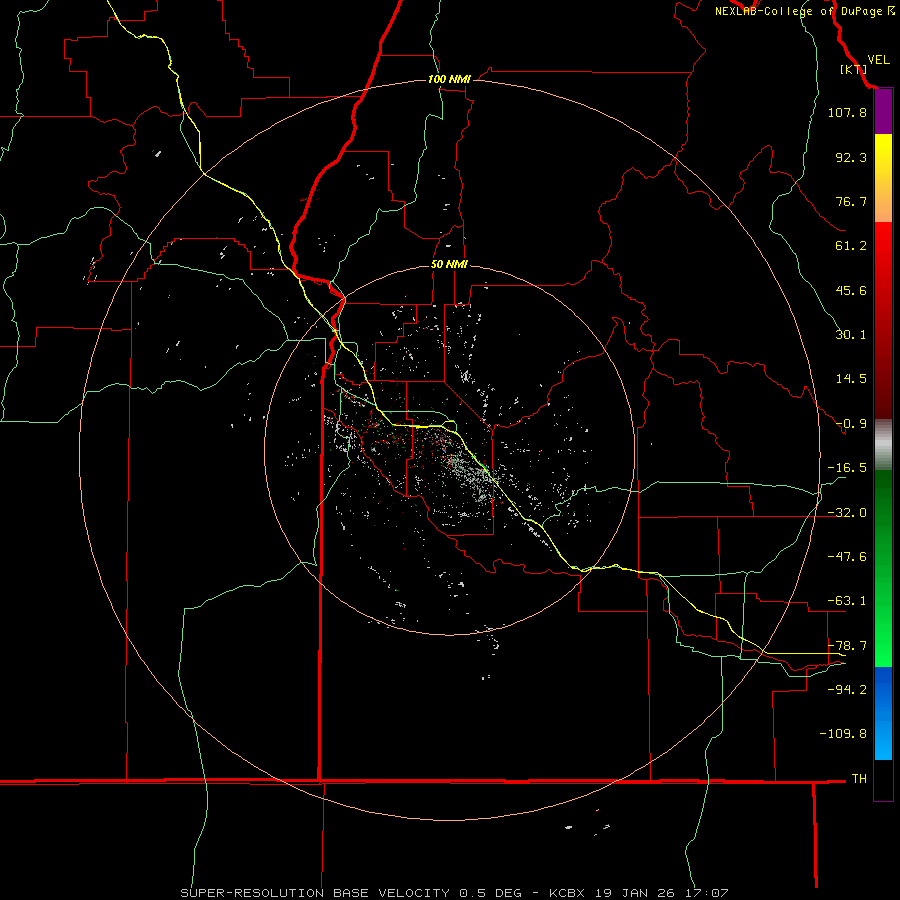Click the [KT] units label
The image size is (900, 900).
tap(854, 69)
